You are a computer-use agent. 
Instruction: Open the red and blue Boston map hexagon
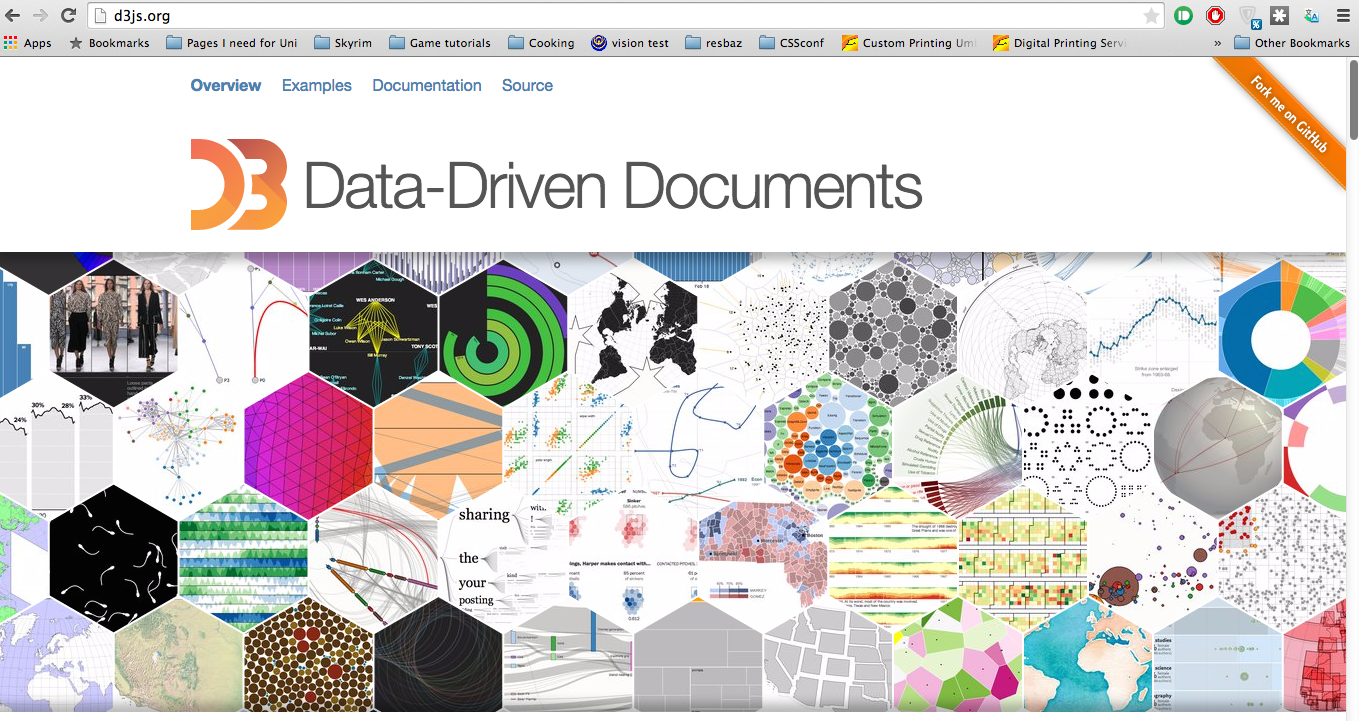tap(763, 557)
